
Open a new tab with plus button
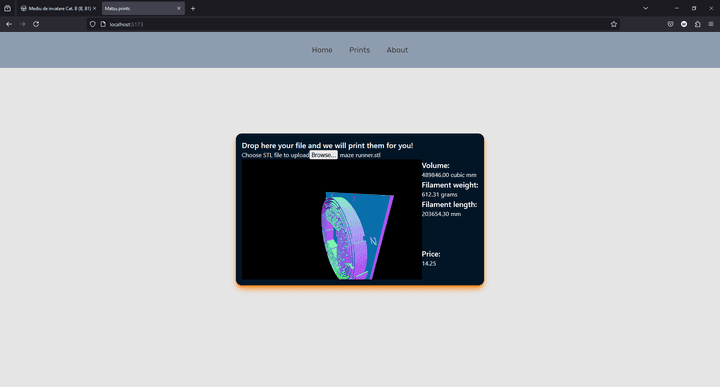(193, 8)
